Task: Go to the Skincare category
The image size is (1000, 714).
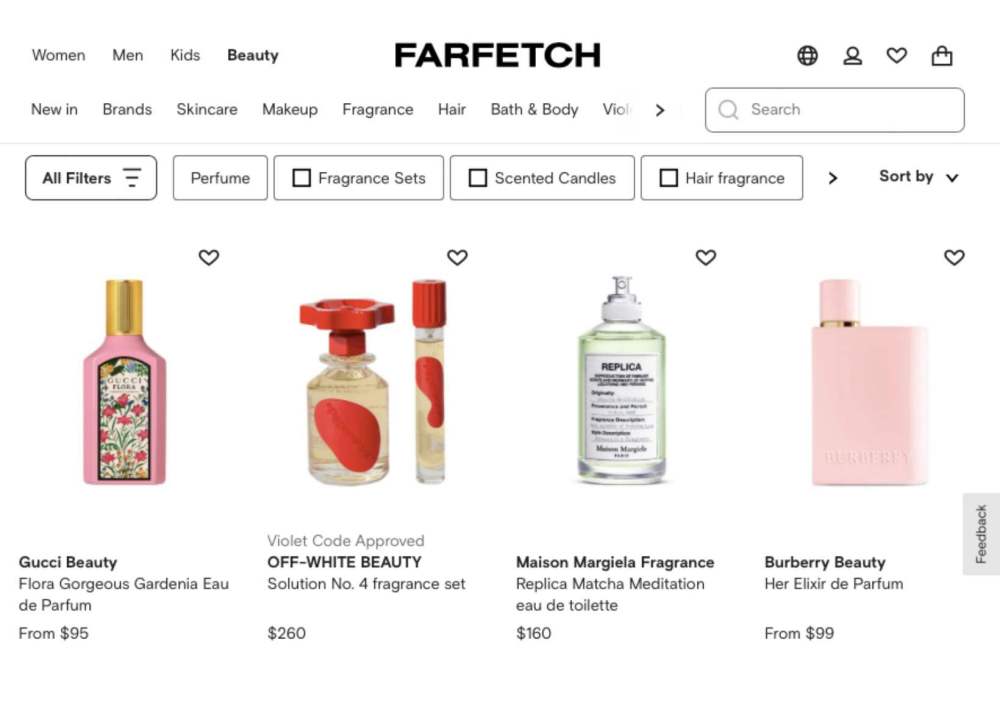Action: point(207,109)
